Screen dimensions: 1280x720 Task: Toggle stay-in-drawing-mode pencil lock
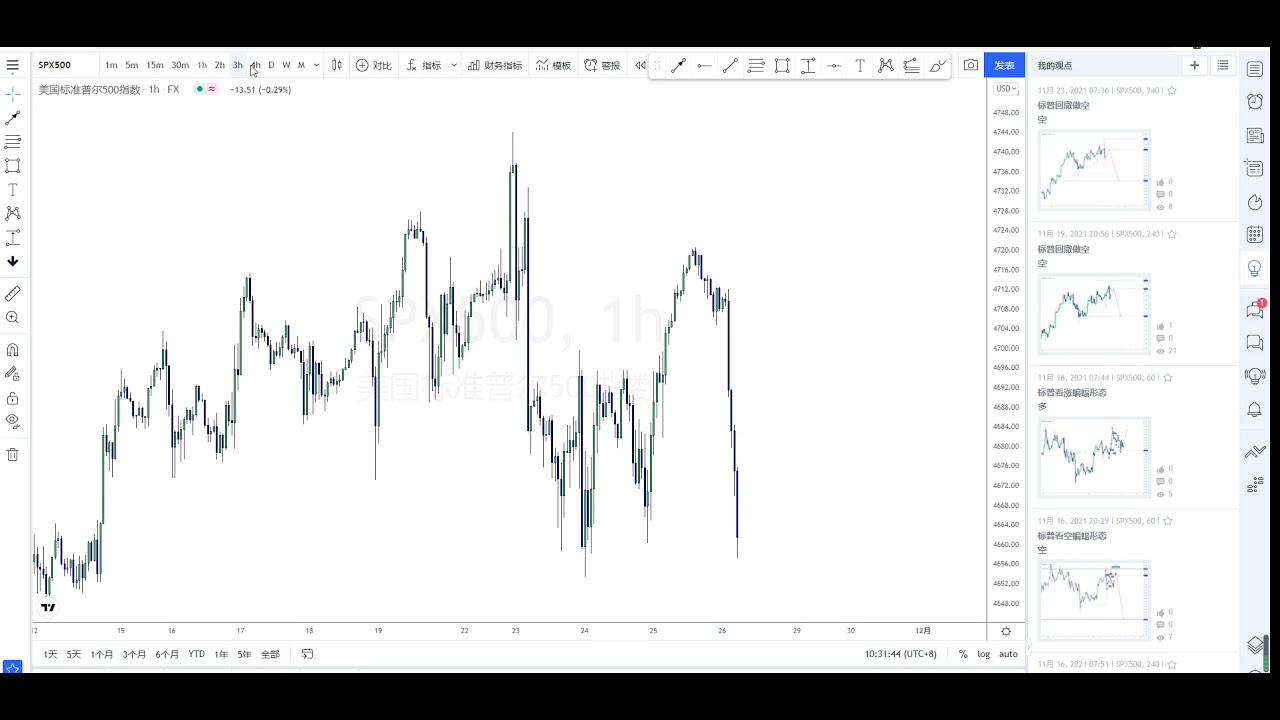point(12,374)
